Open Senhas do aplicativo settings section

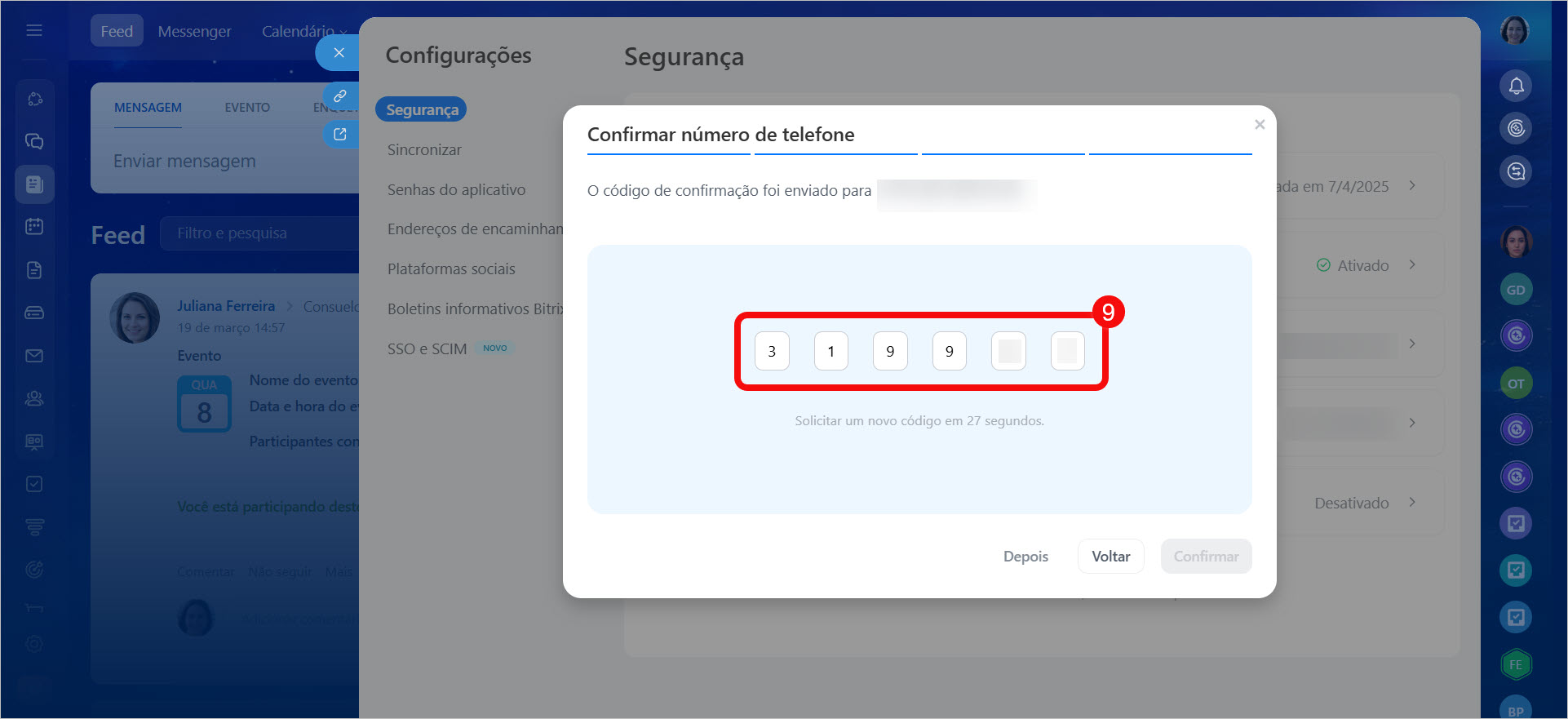click(456, 190)
